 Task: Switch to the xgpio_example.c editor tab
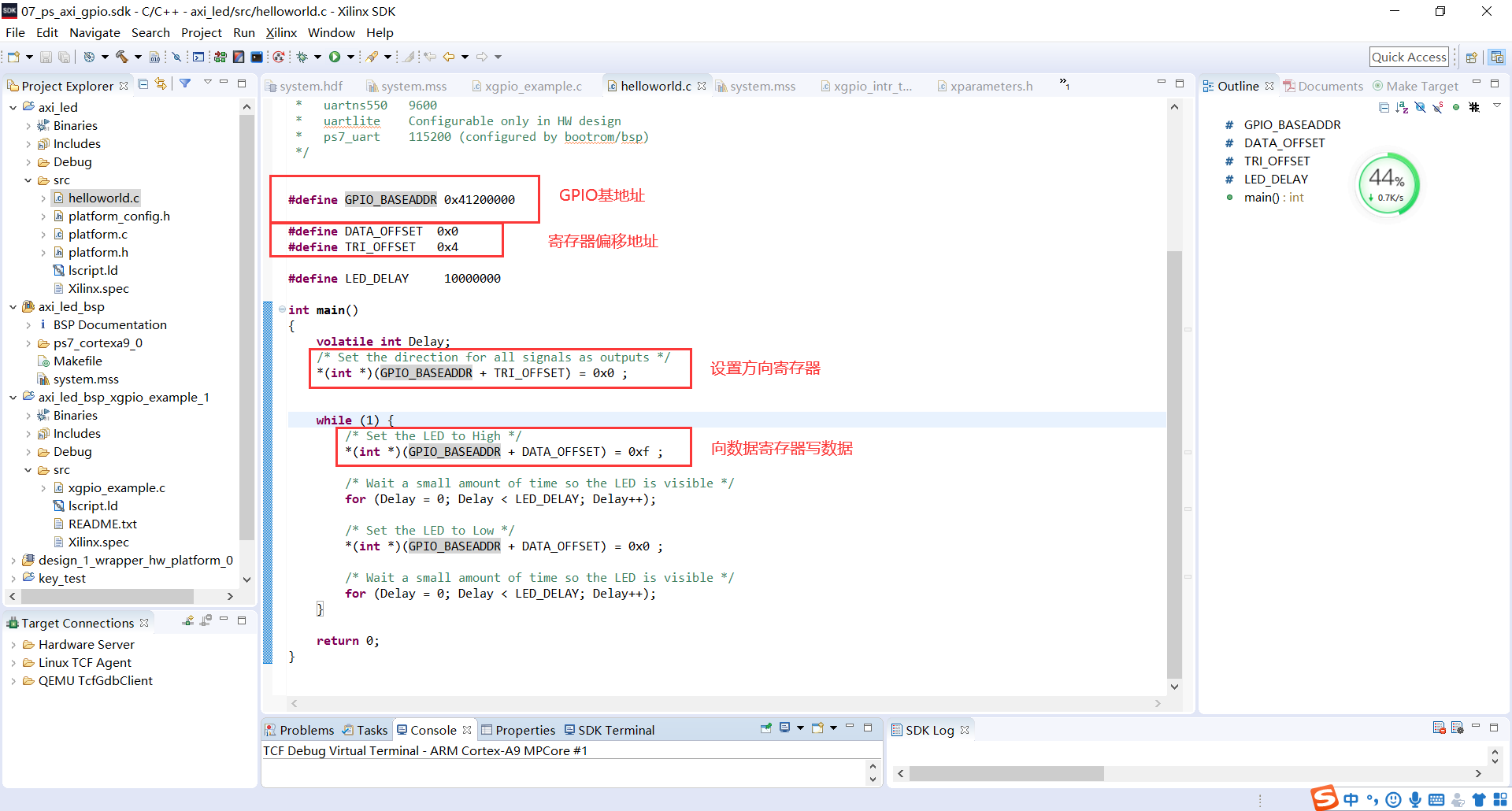527,86
